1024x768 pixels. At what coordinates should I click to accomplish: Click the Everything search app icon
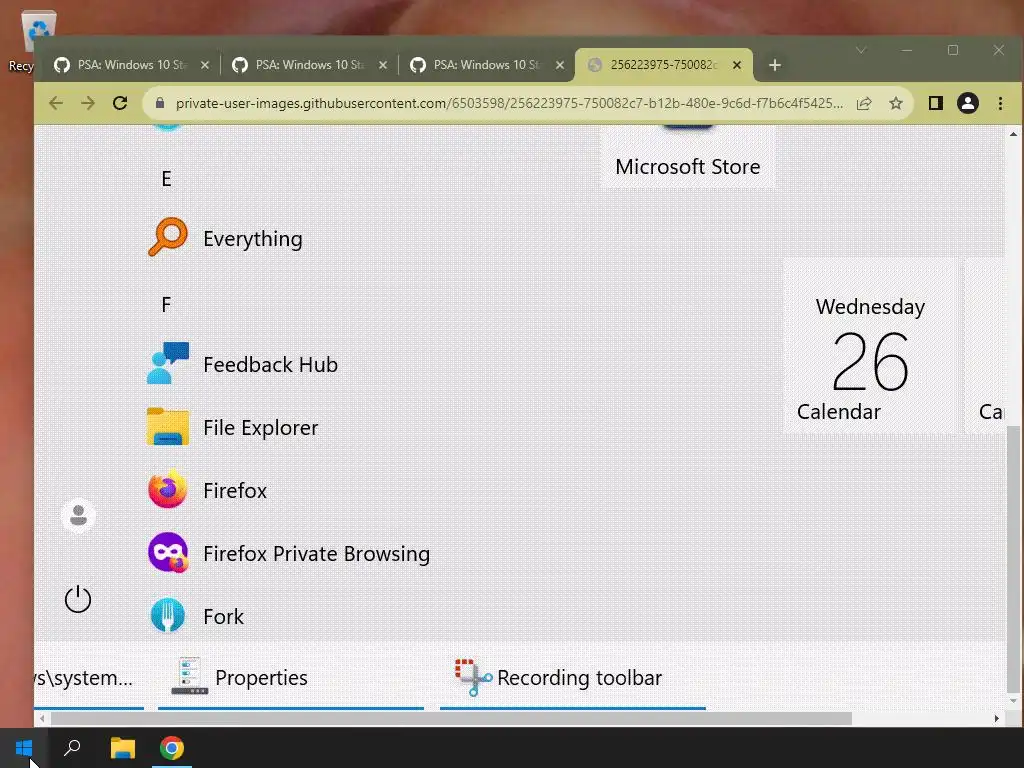(168, 236)
